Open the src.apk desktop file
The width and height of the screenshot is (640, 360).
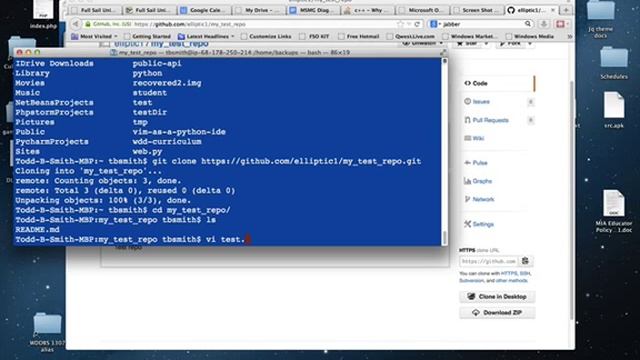[614, 110]
